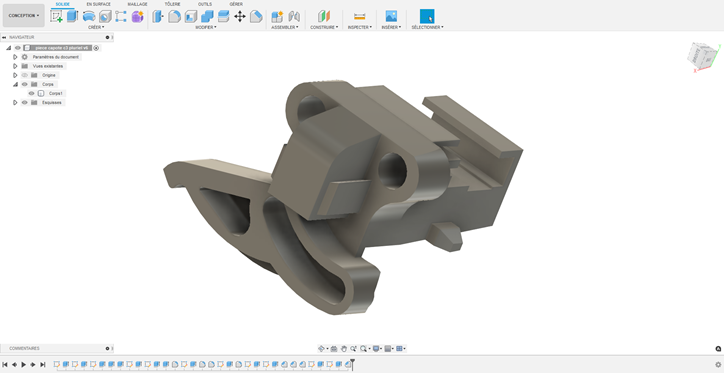Viewport: 724px width, 373px height.
Task: Expand the Esquisses folder node
Action: [x=15, y=102]
